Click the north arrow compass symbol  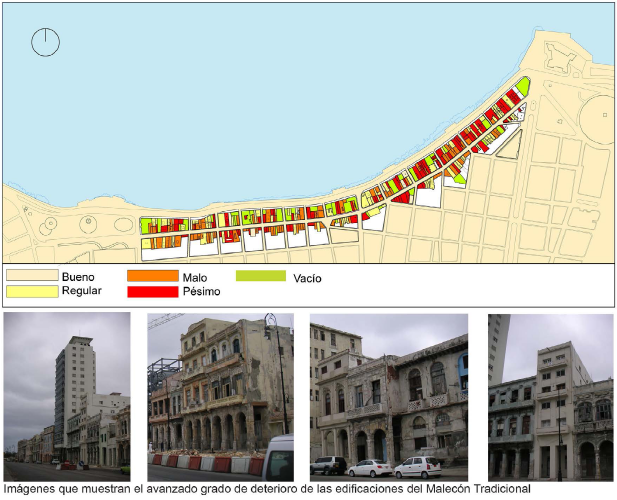(46, 42)
